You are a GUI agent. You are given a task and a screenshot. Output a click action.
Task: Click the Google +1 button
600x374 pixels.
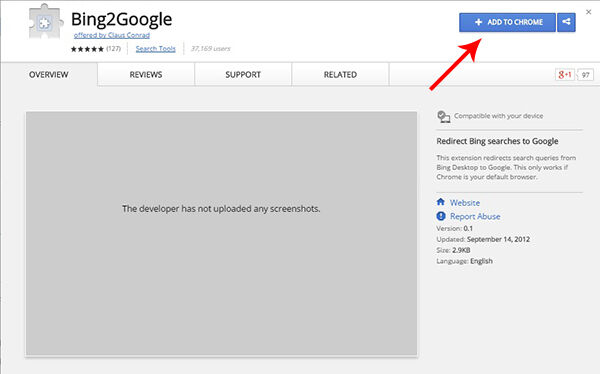click(x=565, y=75)
